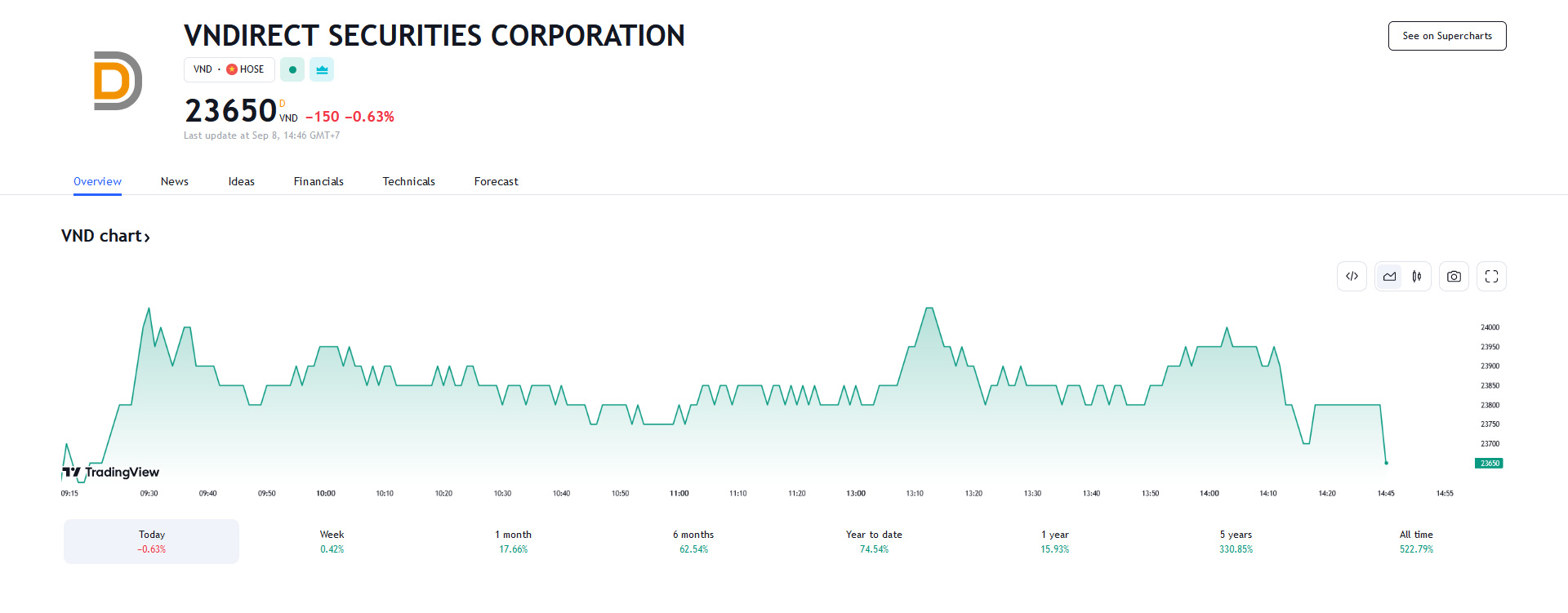Viewport: 1568px width, 613px height.
Task: Go to the Technicals tab
Action: point(408,181)
